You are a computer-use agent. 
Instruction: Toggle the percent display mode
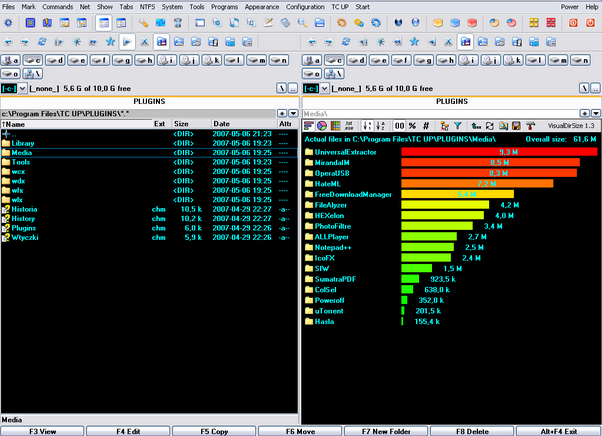tap(412, 126)
